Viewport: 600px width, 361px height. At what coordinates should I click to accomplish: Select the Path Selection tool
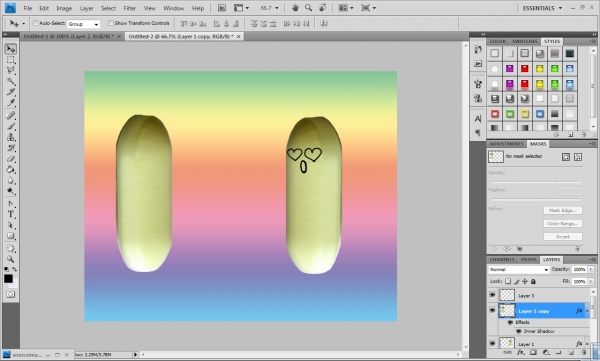tap(11, 225)
